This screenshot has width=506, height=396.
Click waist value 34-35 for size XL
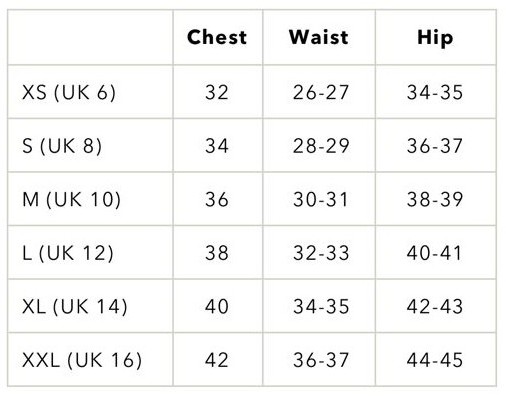point(321,306)
